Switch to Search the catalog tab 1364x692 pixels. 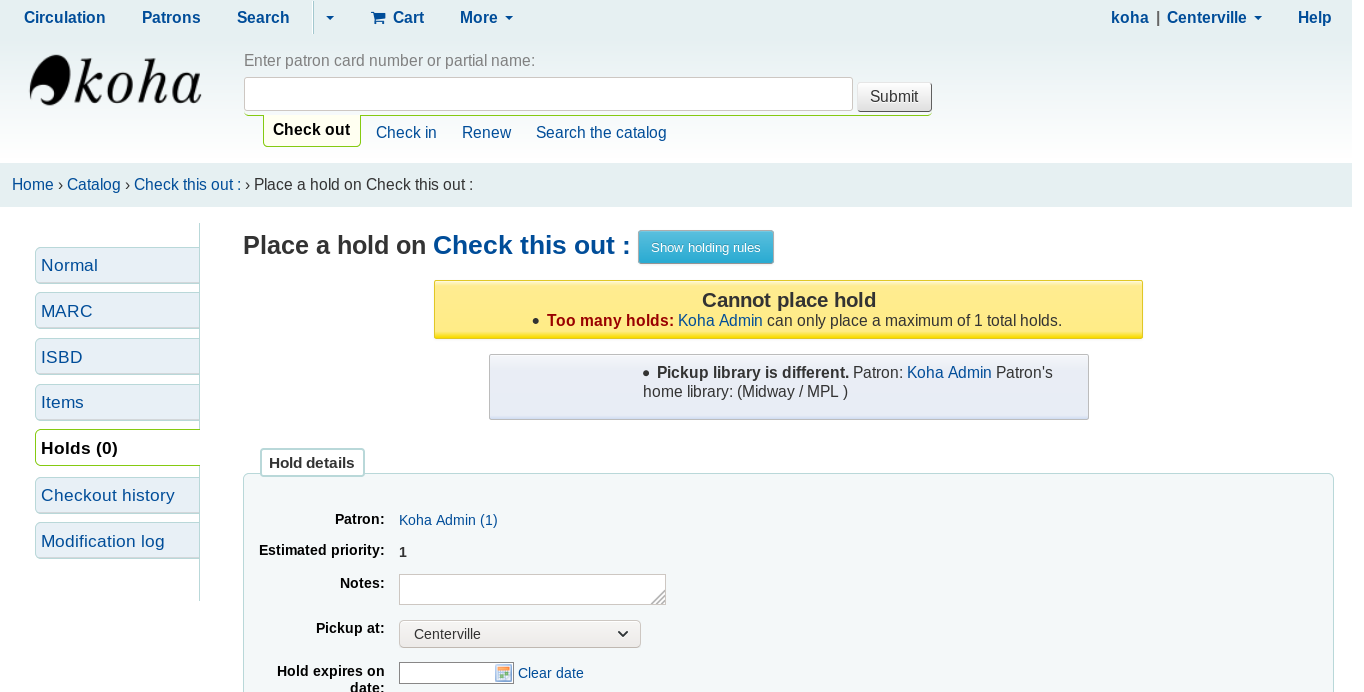pos(601,133)
